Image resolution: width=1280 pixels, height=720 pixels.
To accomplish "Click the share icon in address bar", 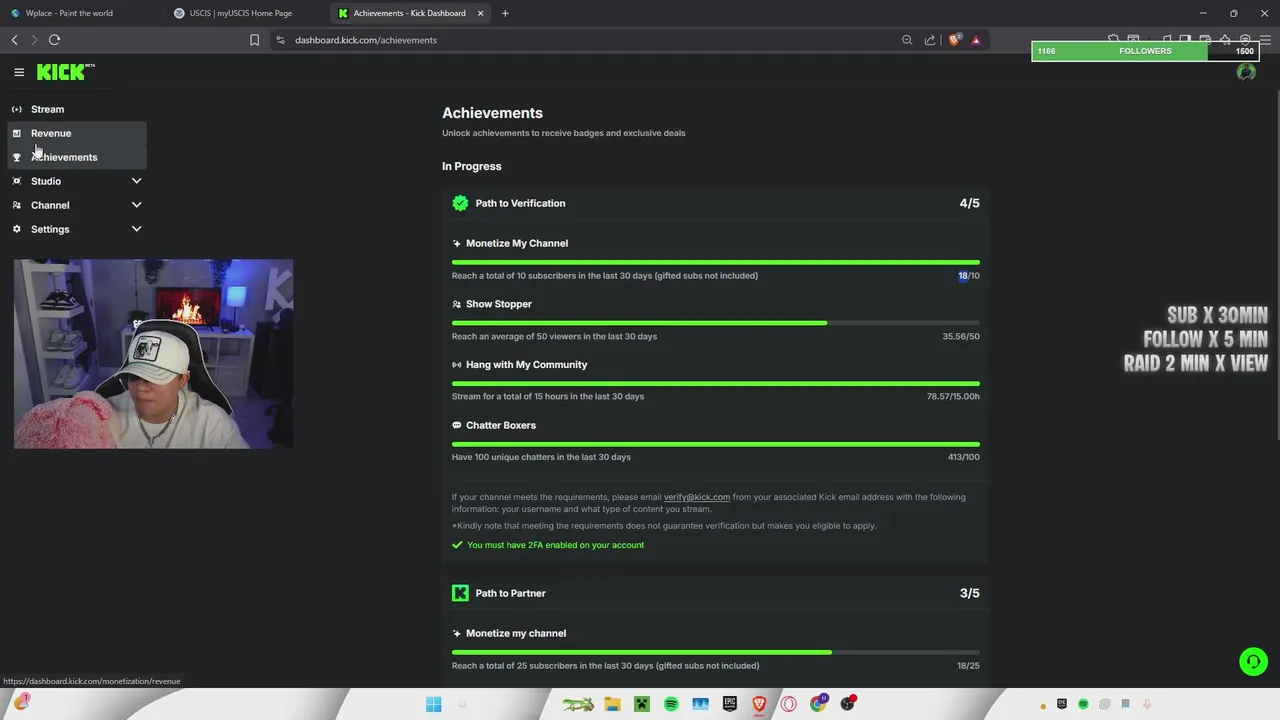I will coord(930,40).
